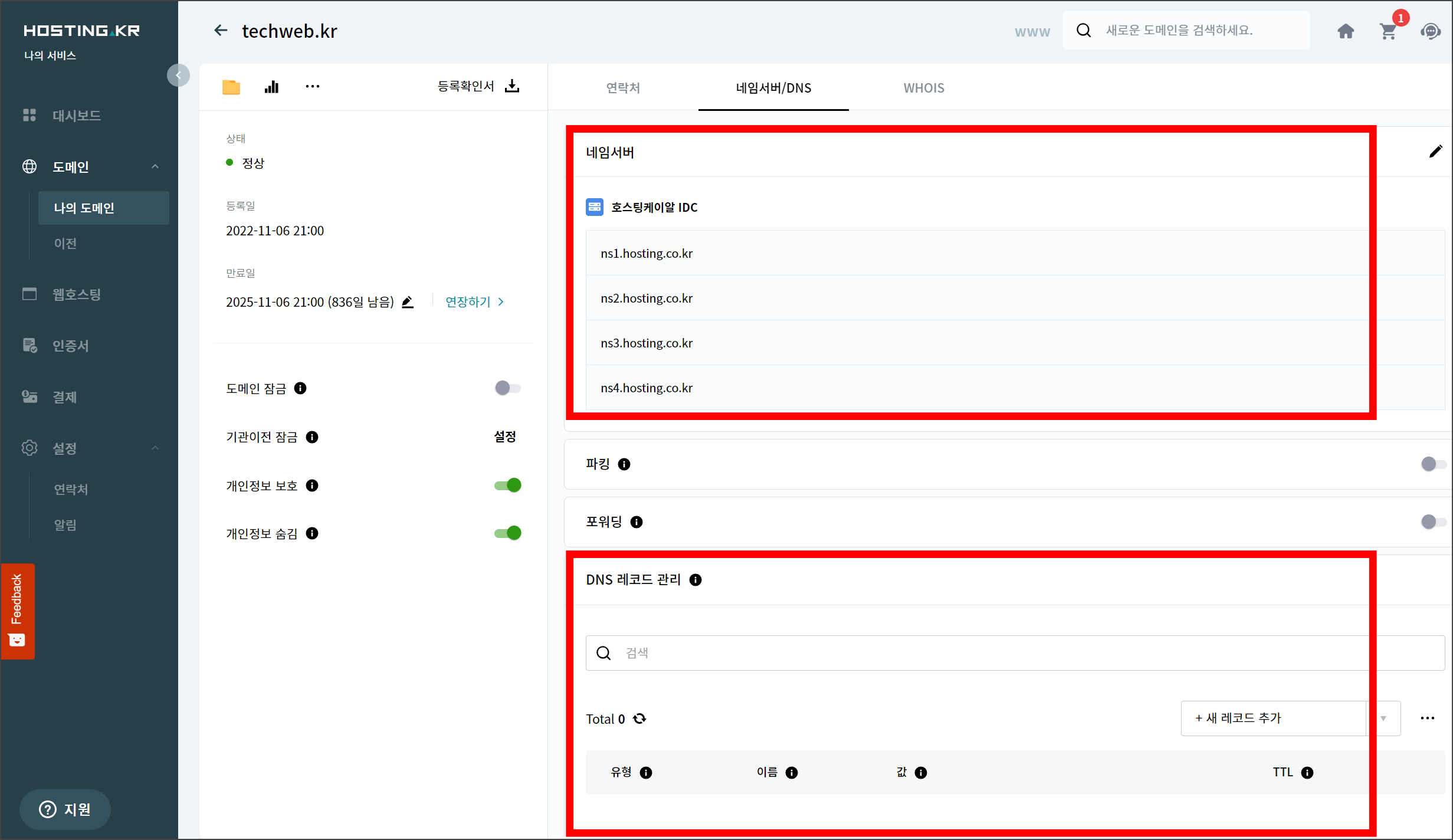Open 연락처 under 설정 in the sidebar
The width and height of the screenshot is (1453, 840).
click(x=71, y=489)
